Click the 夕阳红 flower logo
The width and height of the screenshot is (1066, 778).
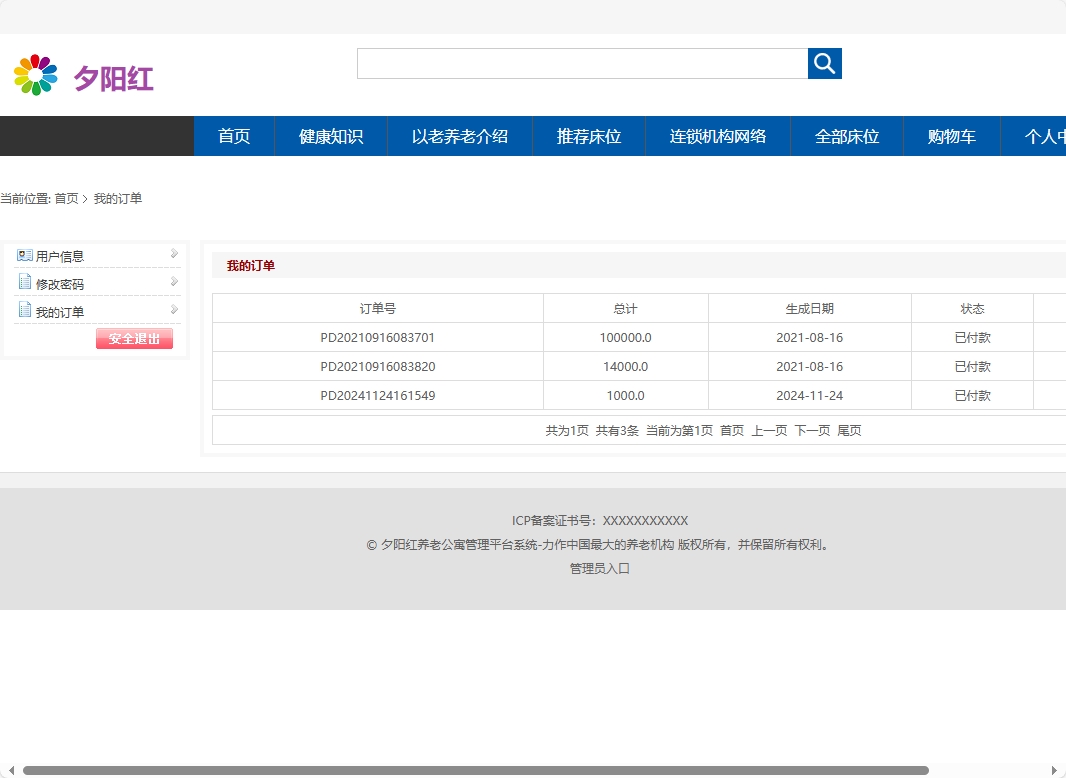[36, 72]
